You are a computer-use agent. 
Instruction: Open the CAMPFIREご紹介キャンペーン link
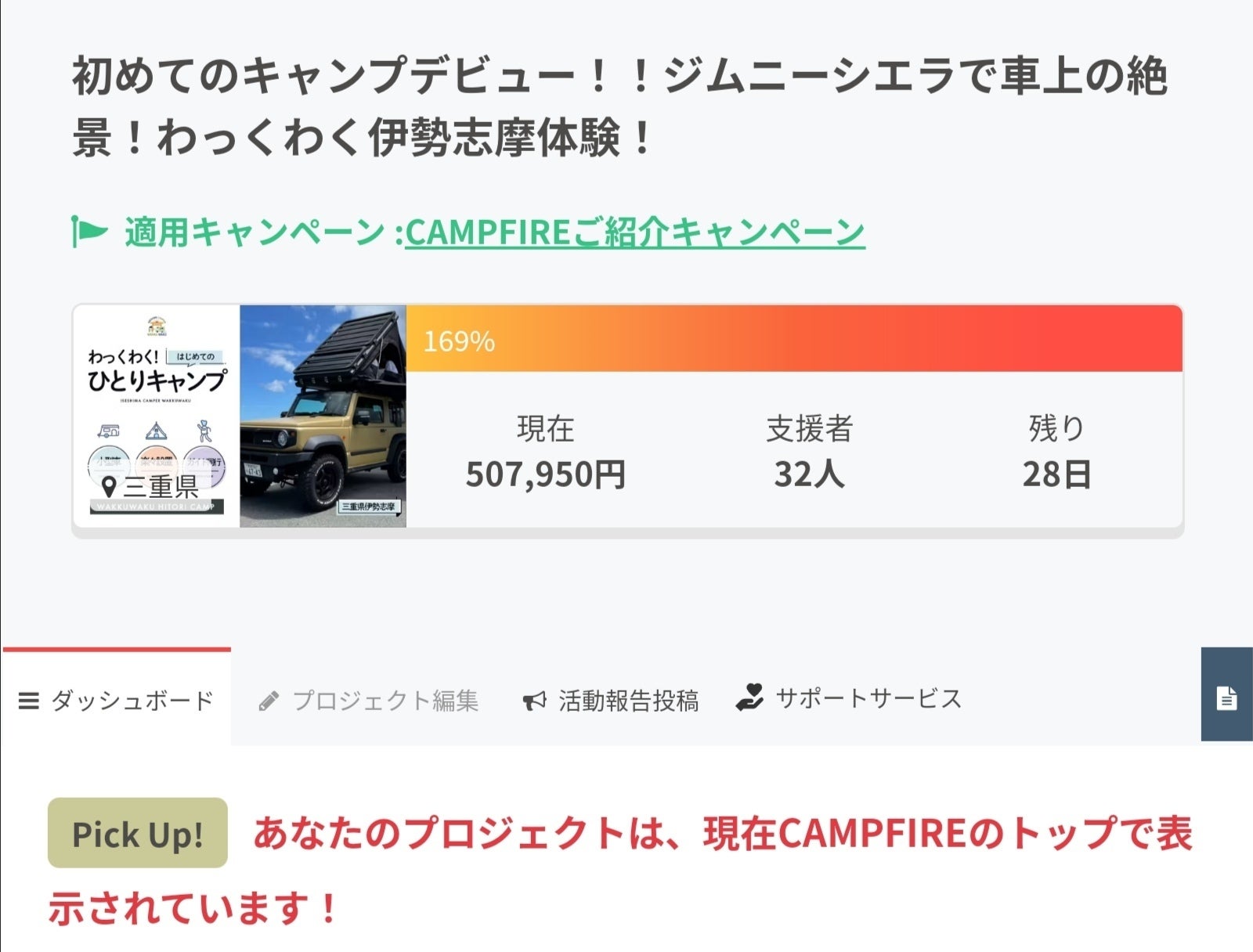[x=634, y=232]
